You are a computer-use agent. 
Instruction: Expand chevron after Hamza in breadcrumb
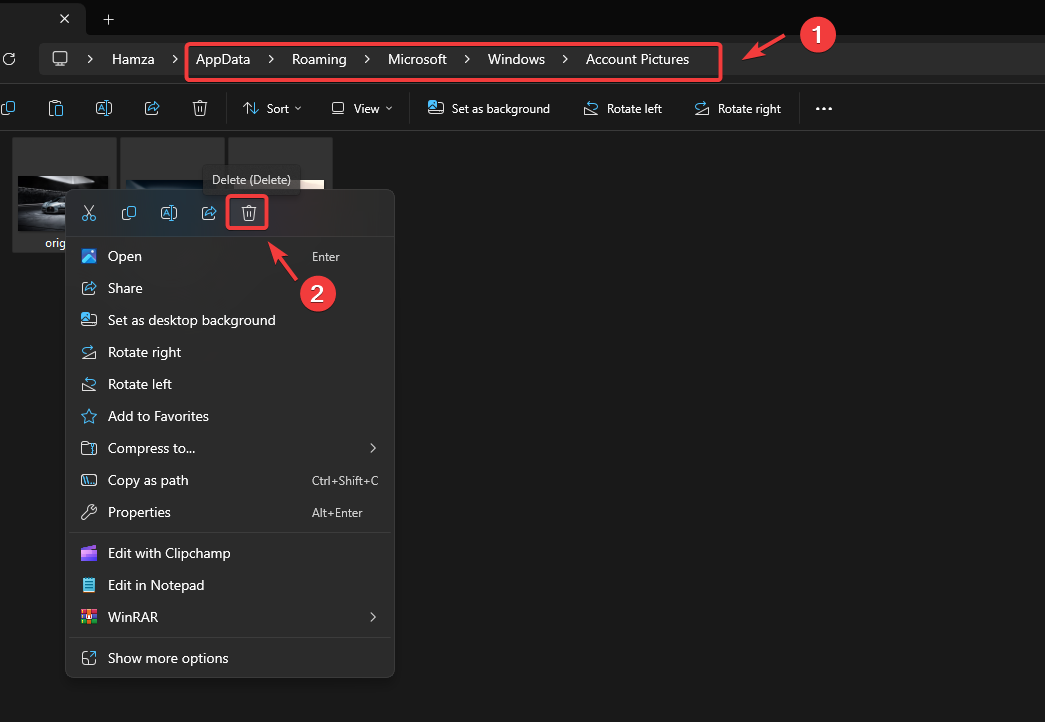(175, 59)
